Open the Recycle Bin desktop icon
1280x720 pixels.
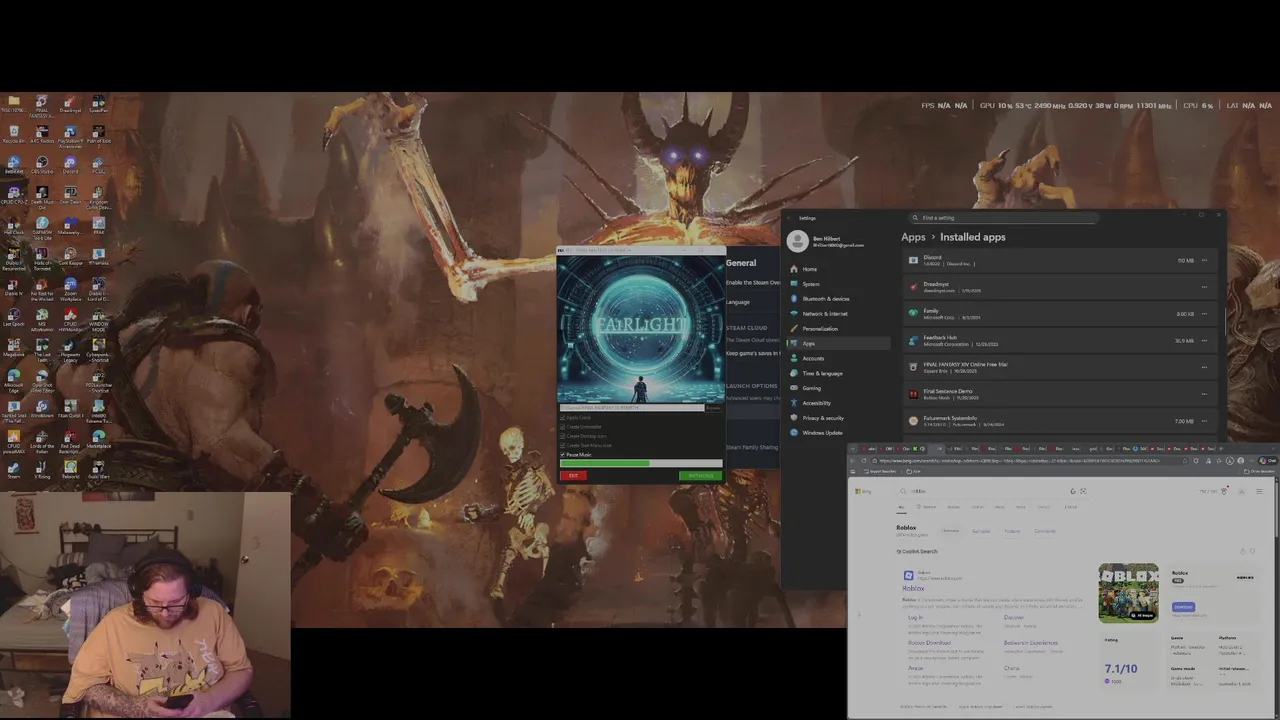click(13, 132)
